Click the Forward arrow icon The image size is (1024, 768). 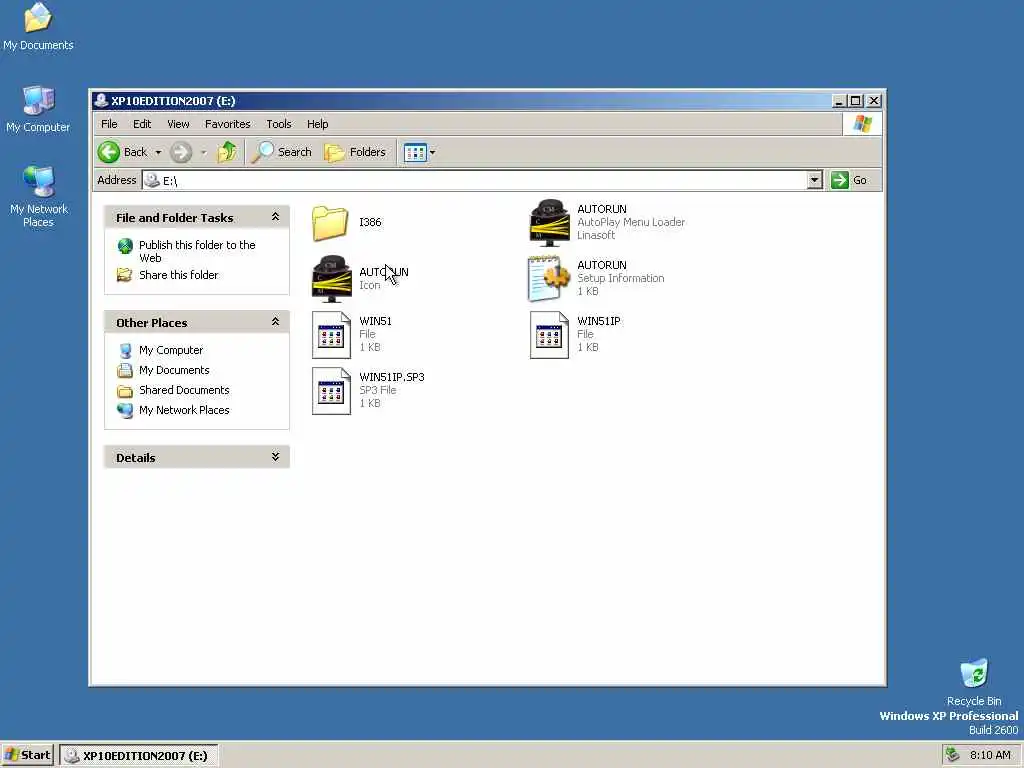pos(181,152)
